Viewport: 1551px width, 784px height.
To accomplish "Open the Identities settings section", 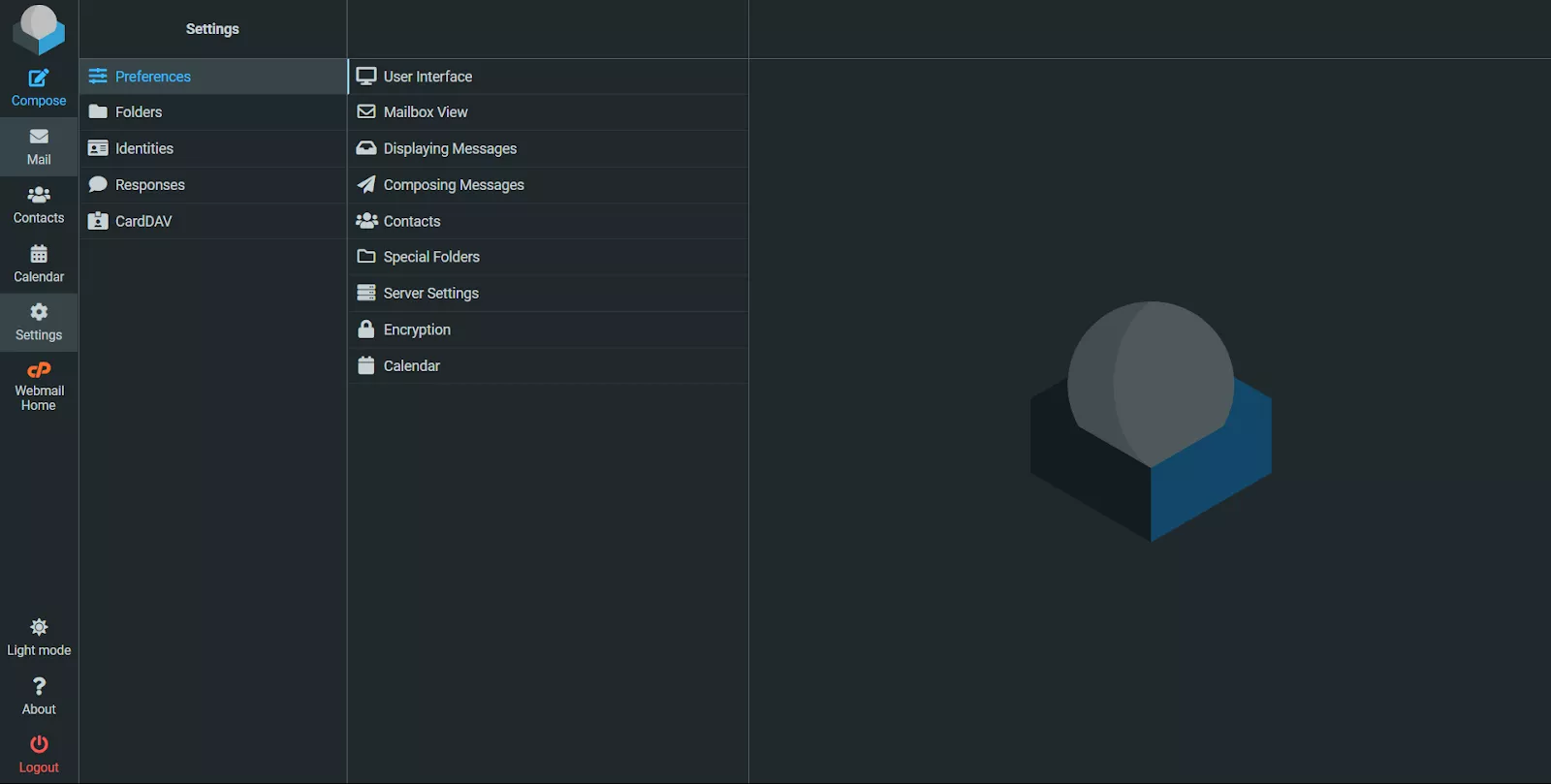I will [x=143, y=148].
